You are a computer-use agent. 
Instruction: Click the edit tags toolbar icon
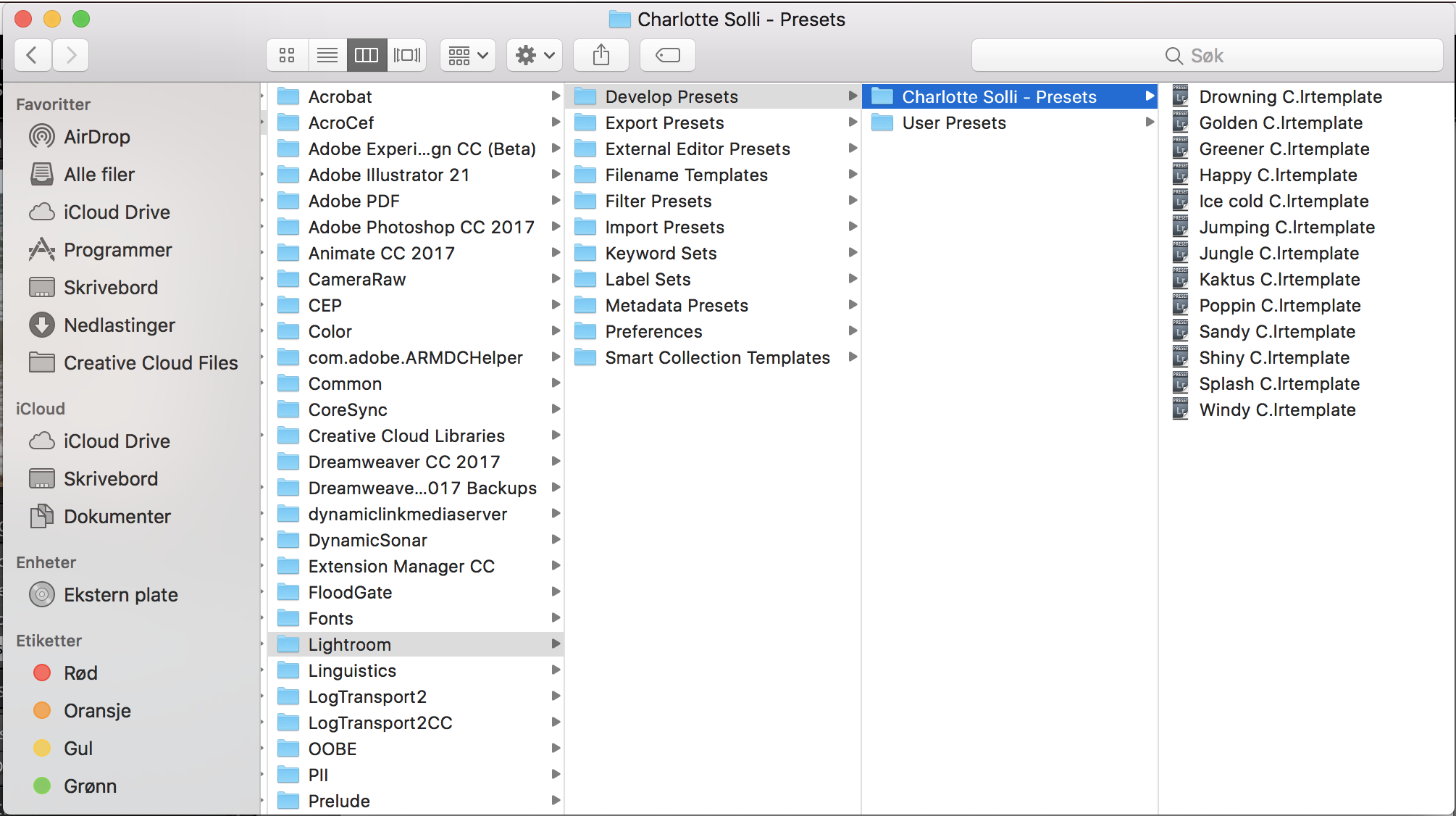point(668,55)
